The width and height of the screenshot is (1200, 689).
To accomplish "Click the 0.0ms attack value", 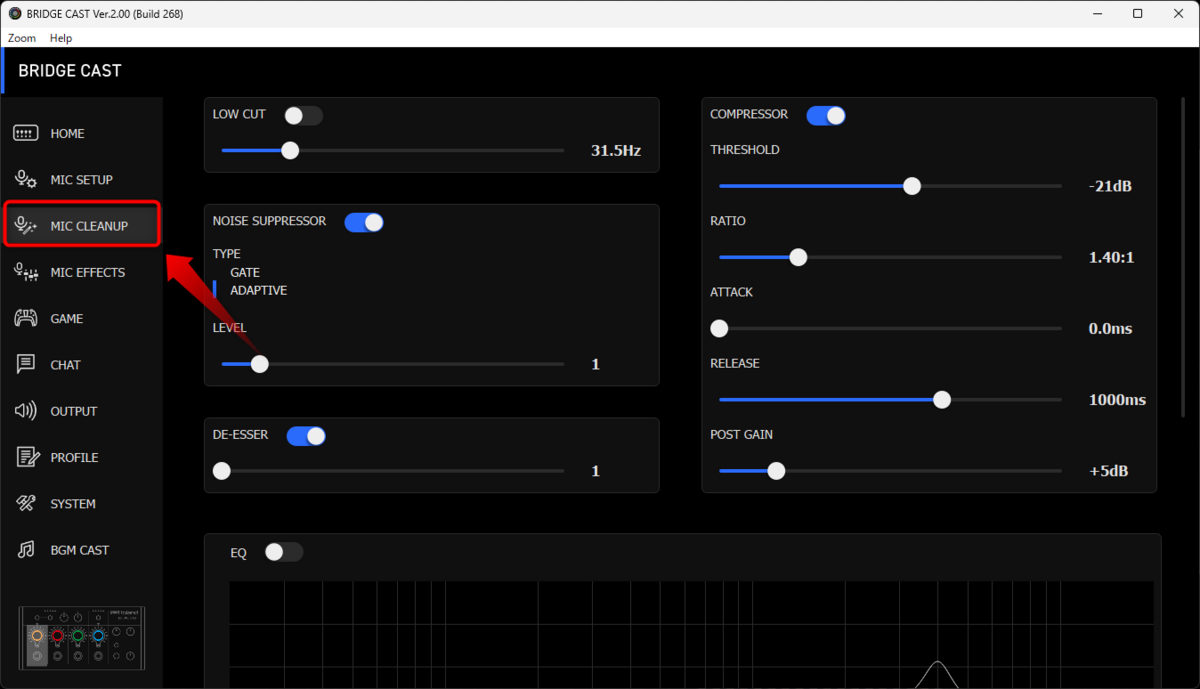I will (1111, 329).
